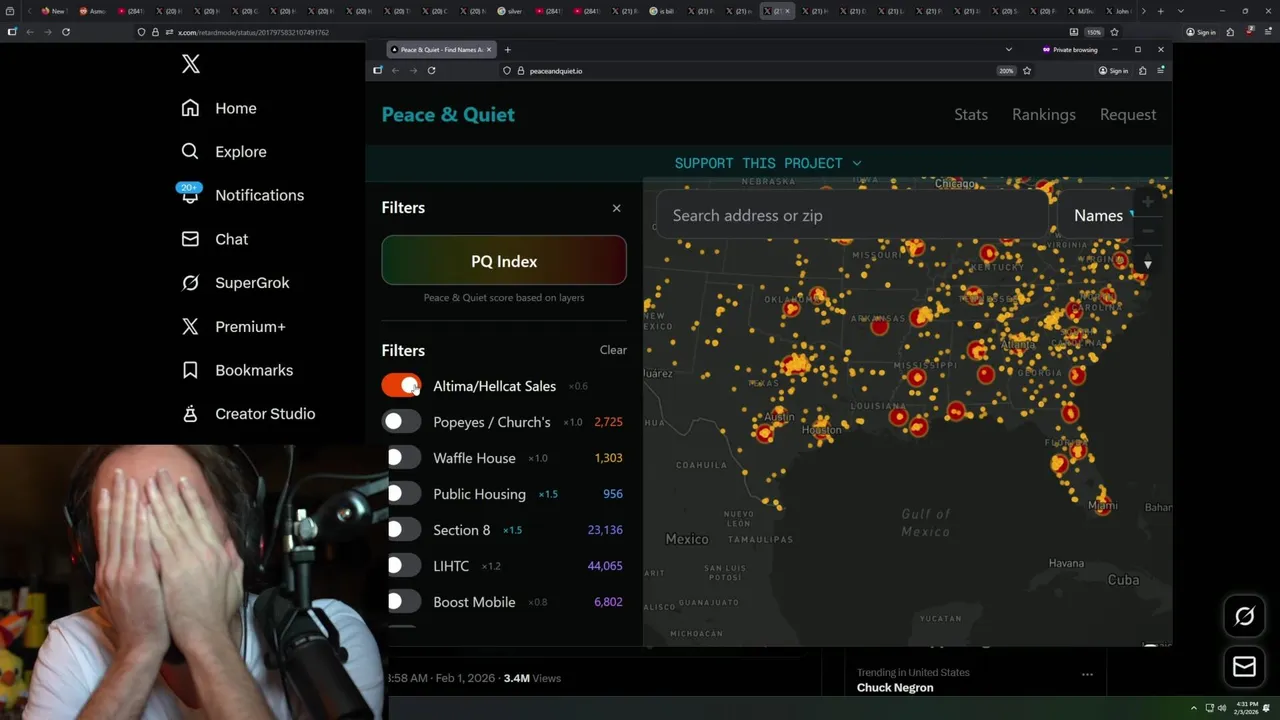
Task: Click the SuperGrok slashed-circle icon
Action: tap(190, 283)
